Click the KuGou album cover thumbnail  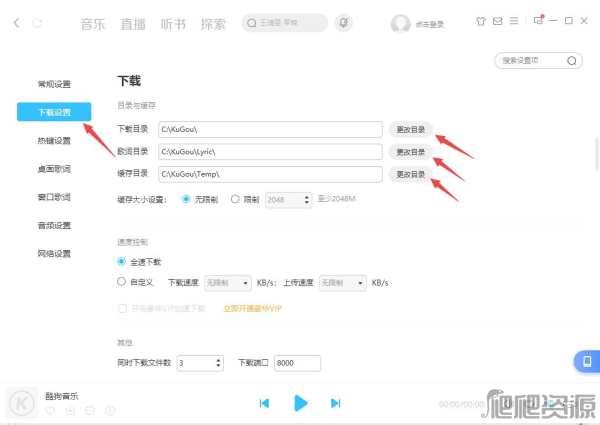[x=22, y=403]
